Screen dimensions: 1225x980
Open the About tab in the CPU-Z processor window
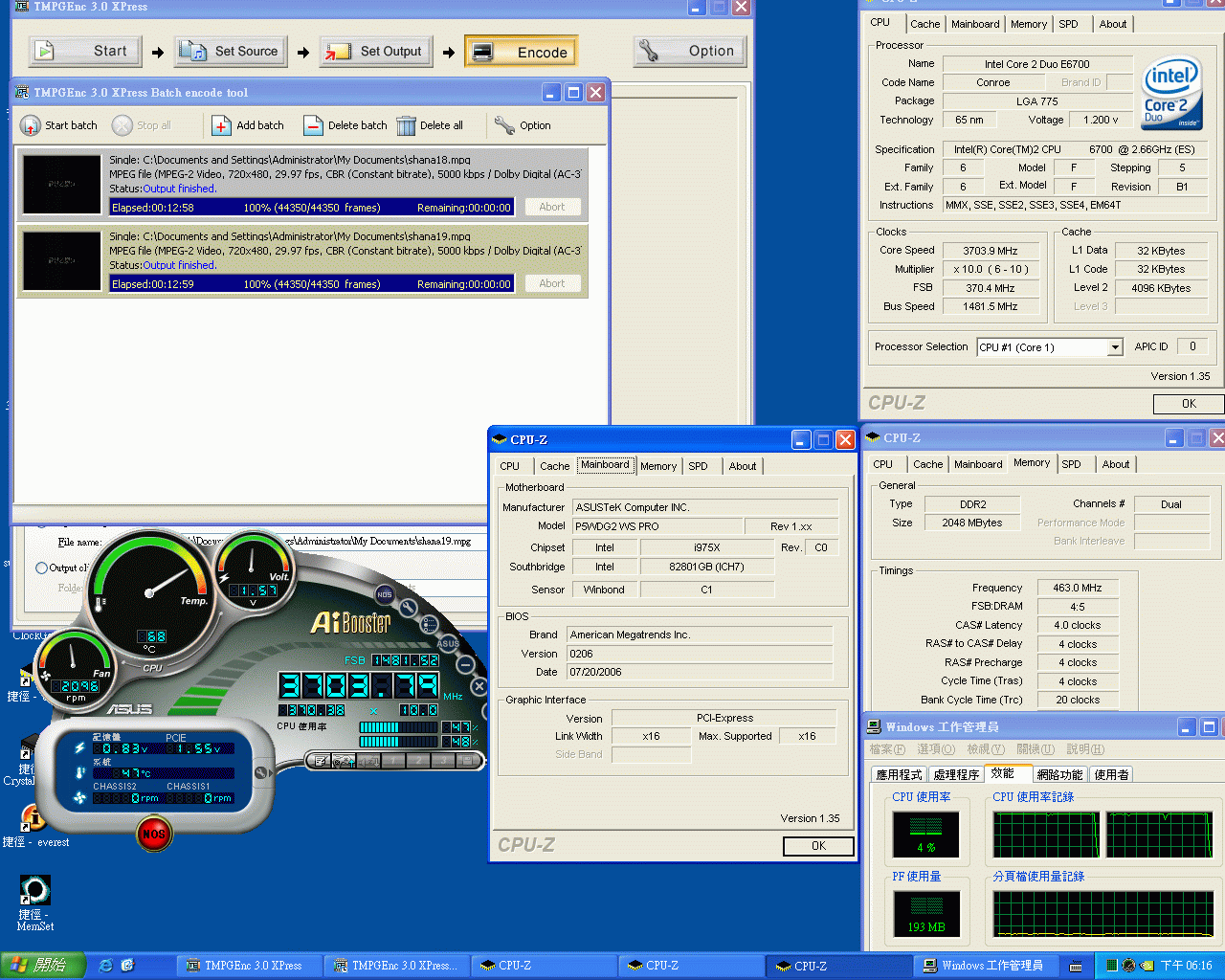coord(1112,24)
